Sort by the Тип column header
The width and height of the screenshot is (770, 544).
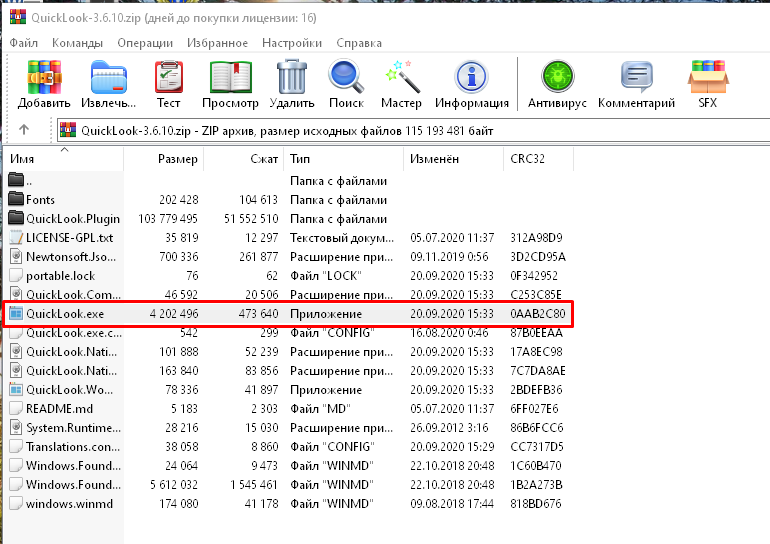coord(343,159)
